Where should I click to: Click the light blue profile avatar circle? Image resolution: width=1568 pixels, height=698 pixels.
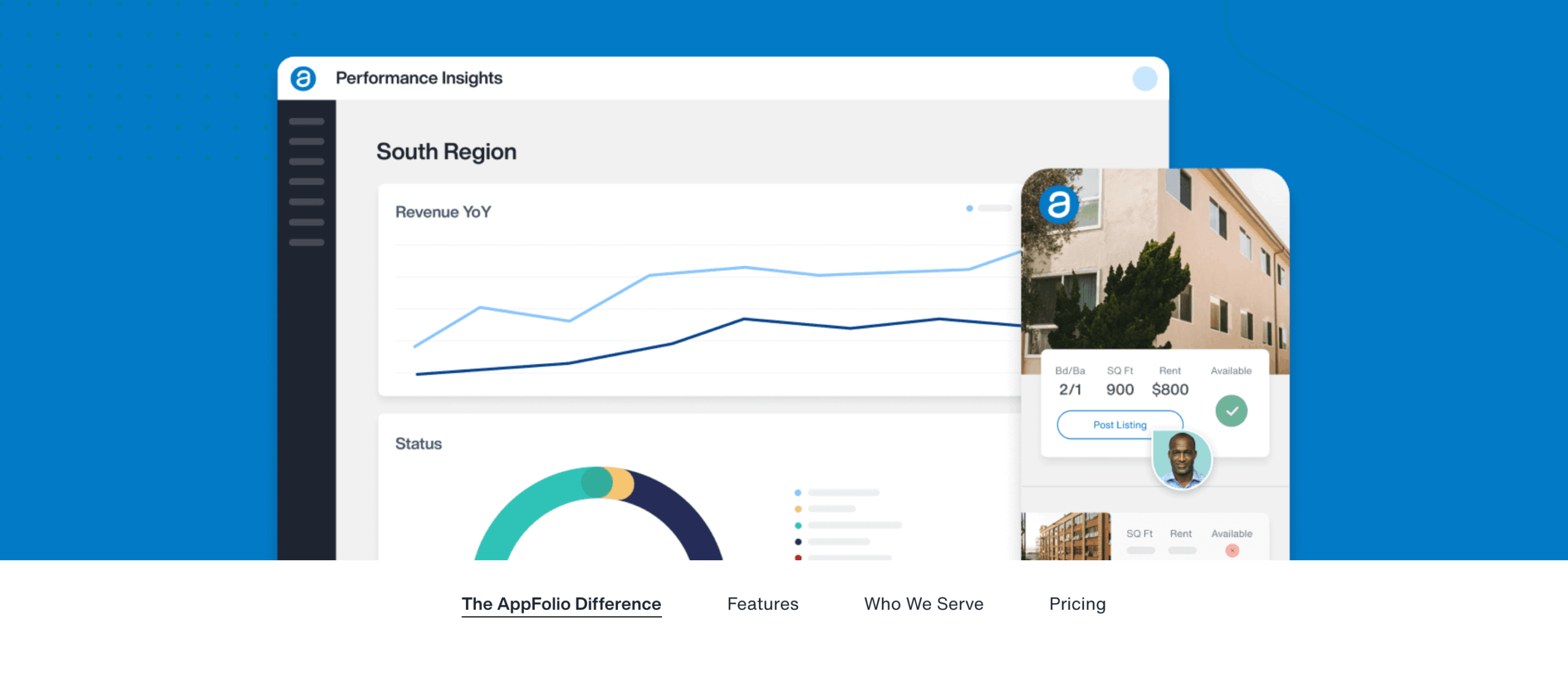click(1144, 78)
